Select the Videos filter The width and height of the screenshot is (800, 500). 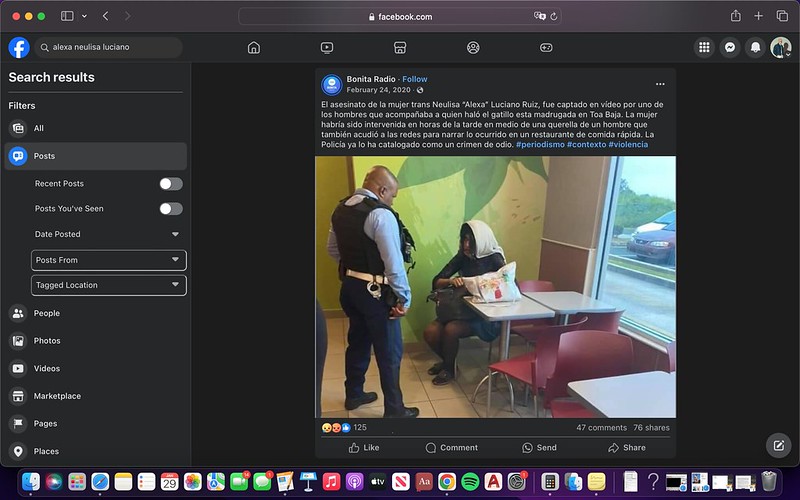95,368
